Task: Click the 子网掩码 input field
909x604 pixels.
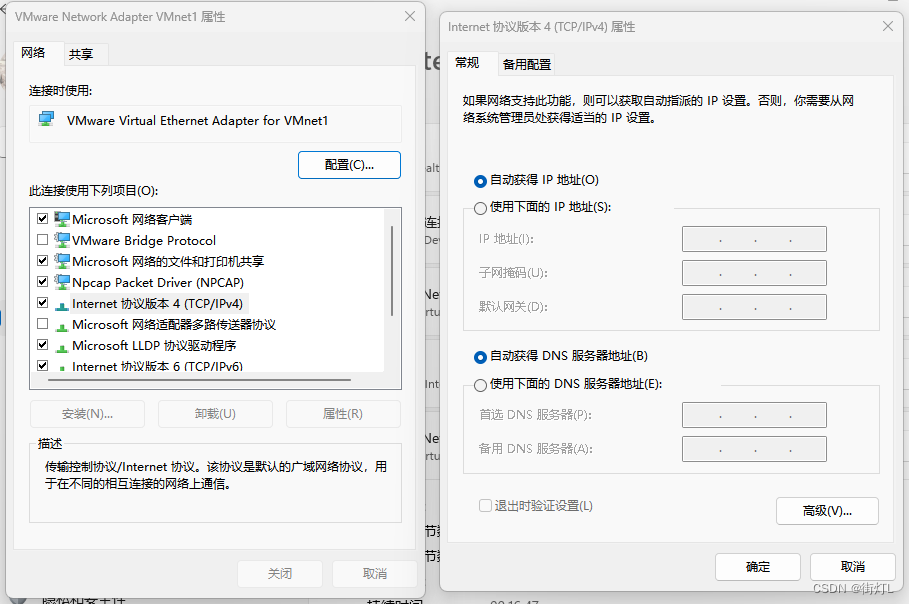Action: pyautogui.click(x=754, y=273)
